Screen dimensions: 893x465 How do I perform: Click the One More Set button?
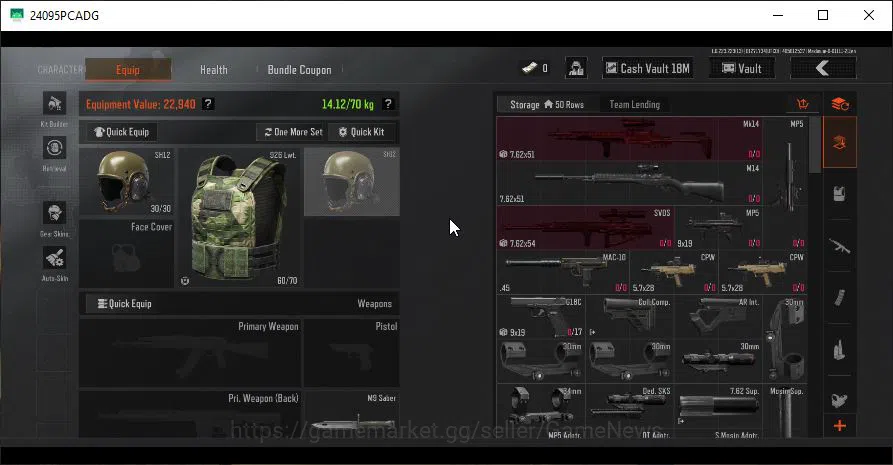293,132
